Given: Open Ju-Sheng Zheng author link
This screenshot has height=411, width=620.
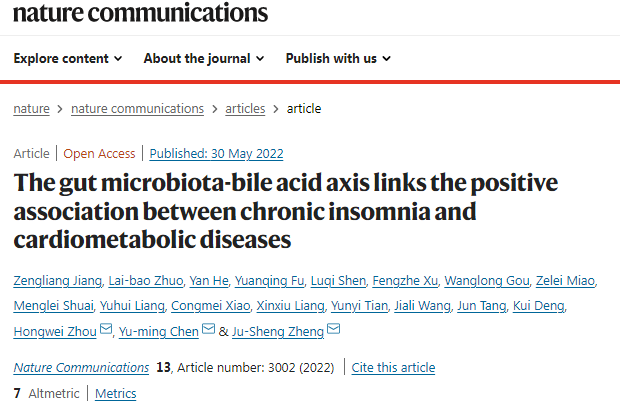Looking at the screenshot, I should click(278, 331).
